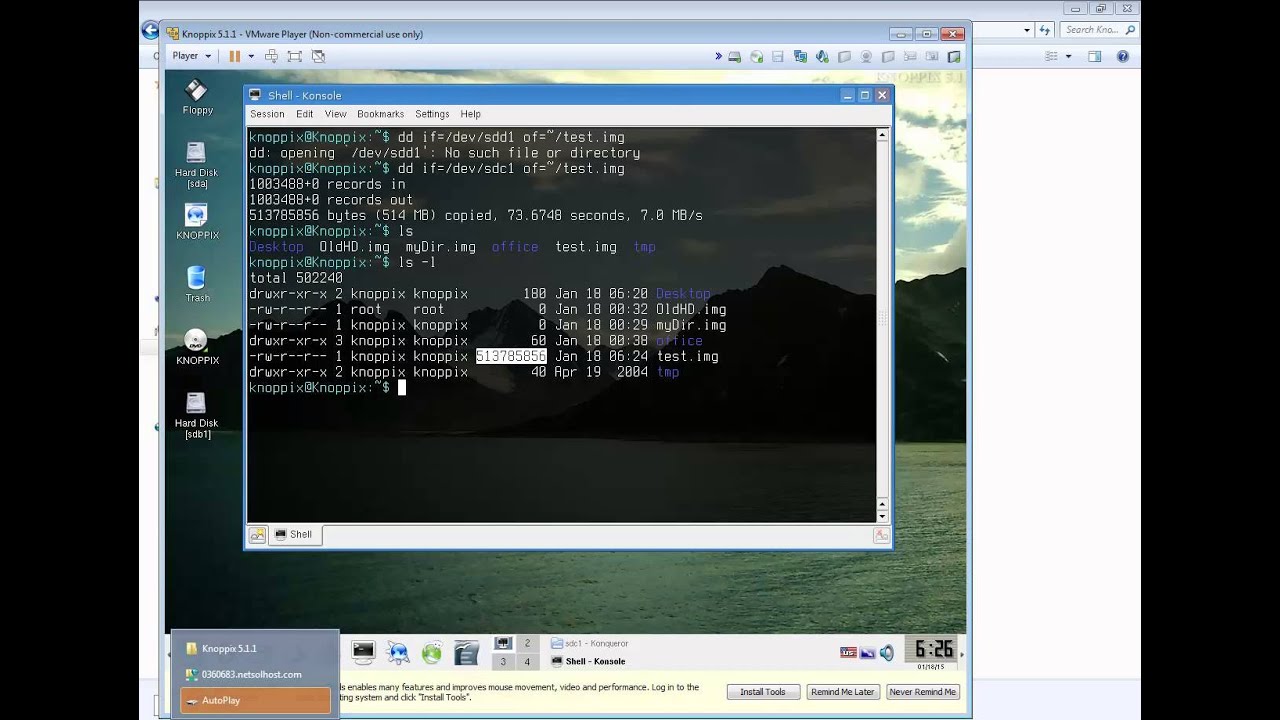The width and height of the screenshot is (1280, 720).
Task: Open the View menu in Konsole
Action: 335,114
